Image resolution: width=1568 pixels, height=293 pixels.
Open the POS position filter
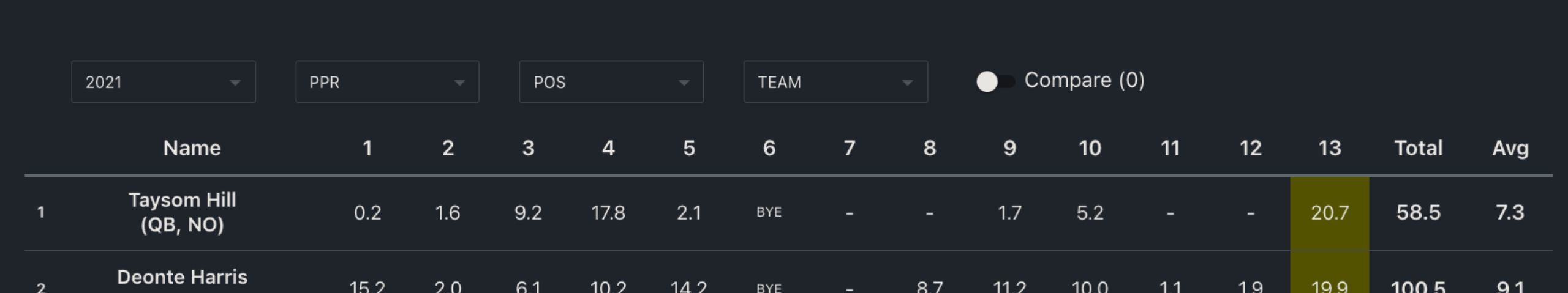click(611, 82)
